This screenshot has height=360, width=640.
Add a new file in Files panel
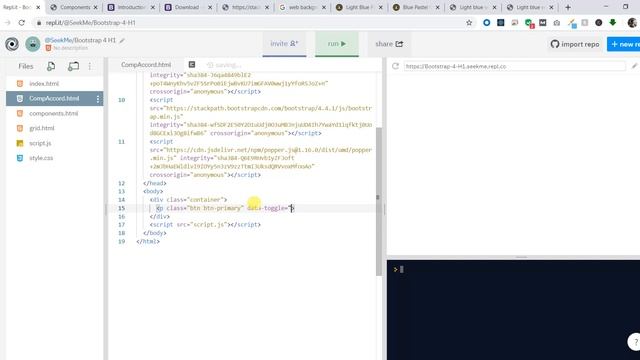(x=51, y=66)
